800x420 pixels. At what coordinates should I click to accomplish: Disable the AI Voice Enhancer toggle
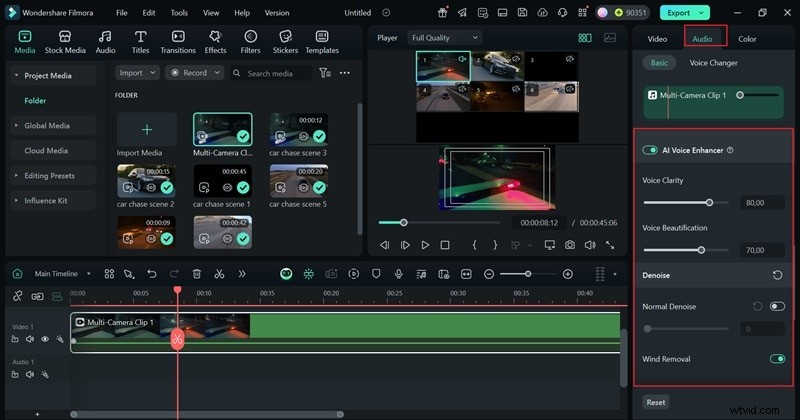click(650, 150)
